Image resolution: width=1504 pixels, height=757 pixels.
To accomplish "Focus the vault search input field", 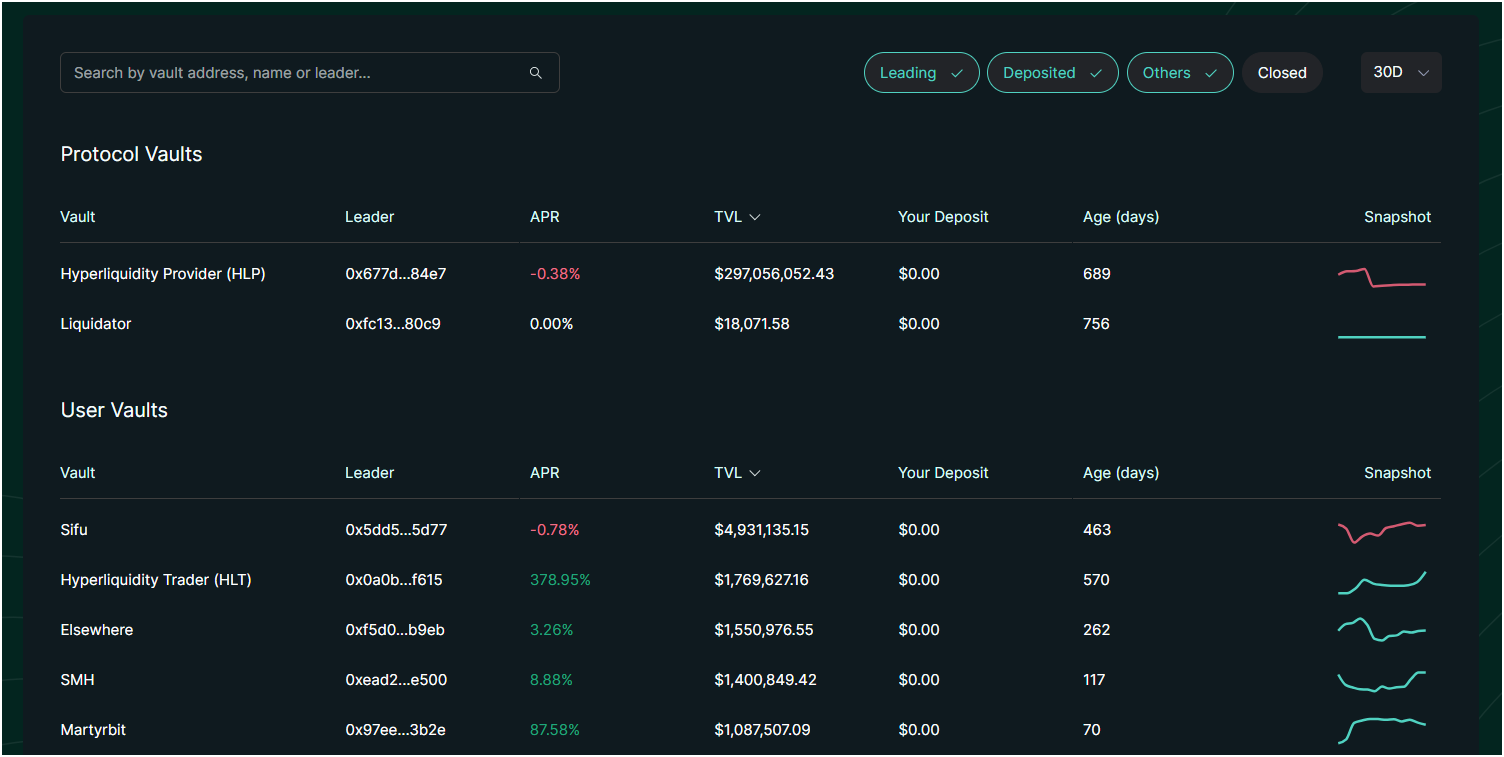I will tap(309, 73).
